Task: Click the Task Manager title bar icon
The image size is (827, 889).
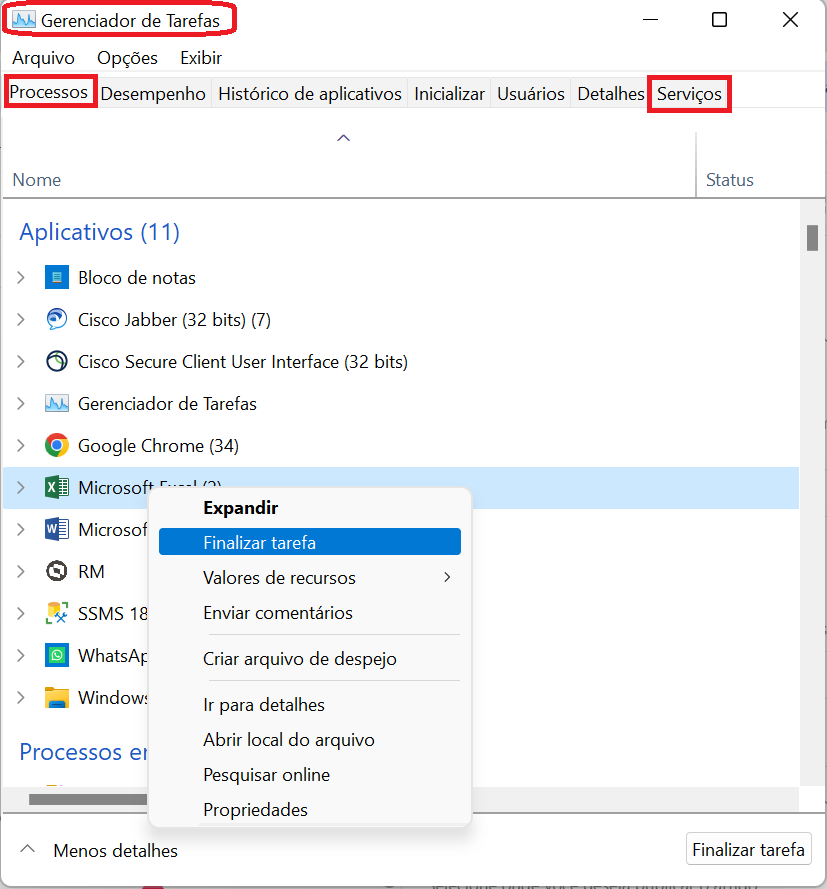Action: pos(23,20)
